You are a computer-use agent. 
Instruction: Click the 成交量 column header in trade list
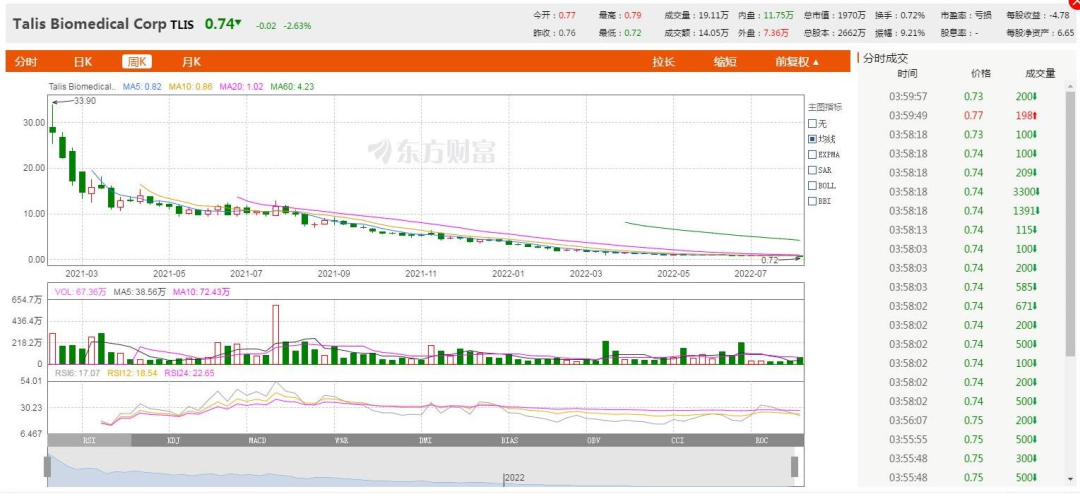click(x=1041, y=74)
